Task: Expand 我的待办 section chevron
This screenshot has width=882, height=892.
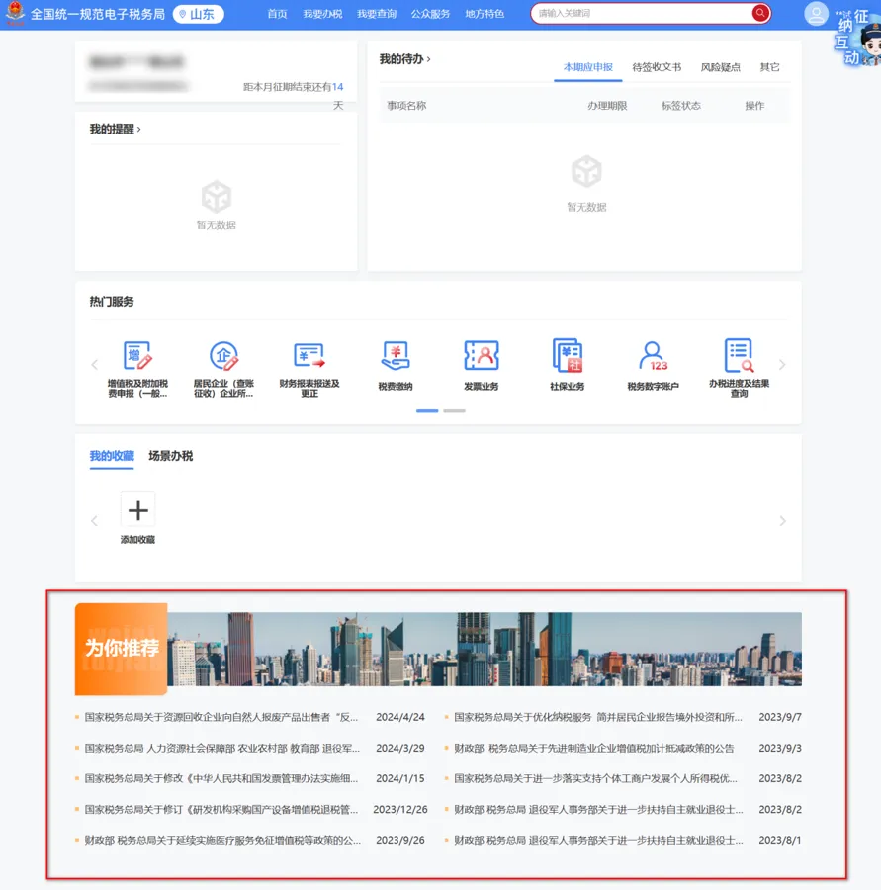Action: click(428, 59)
